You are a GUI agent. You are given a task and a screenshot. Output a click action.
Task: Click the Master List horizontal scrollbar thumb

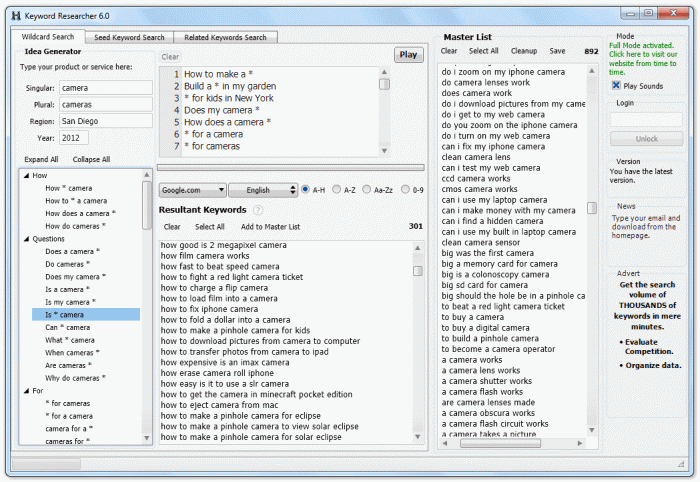click(x=500, y=443)
